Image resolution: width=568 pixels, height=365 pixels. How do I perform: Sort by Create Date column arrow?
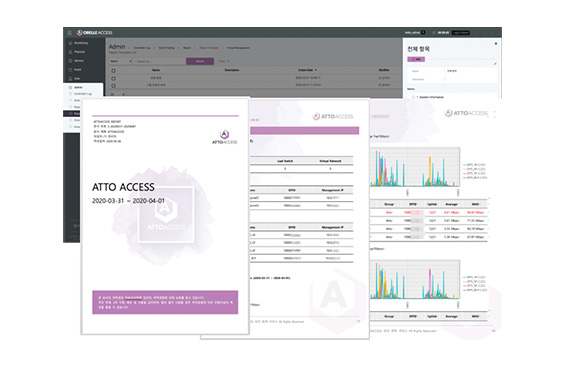(316, 70)
